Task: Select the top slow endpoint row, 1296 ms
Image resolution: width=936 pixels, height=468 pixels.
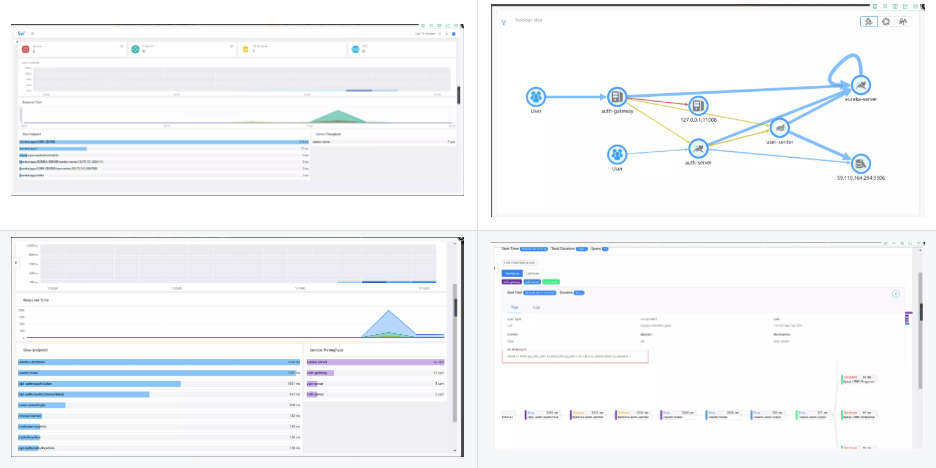Action: pos(159,362)
